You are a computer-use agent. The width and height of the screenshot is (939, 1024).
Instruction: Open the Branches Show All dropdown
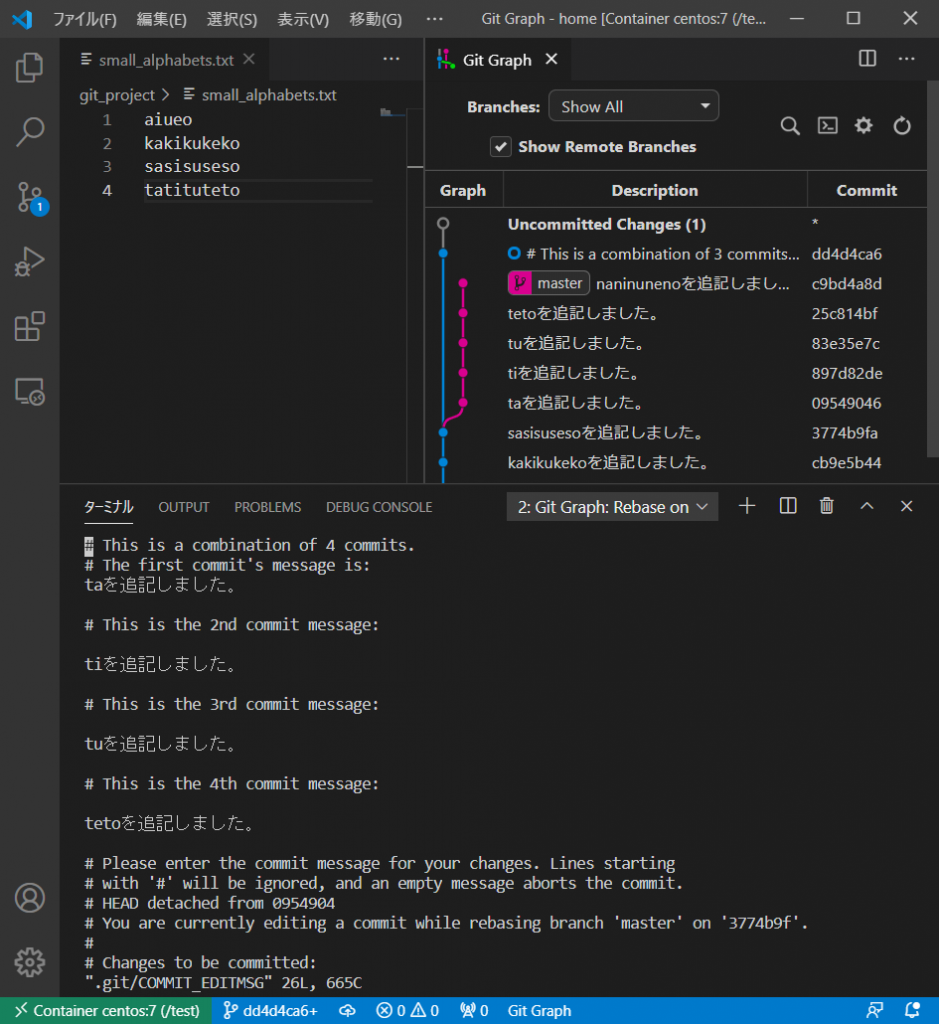point(633,105)
